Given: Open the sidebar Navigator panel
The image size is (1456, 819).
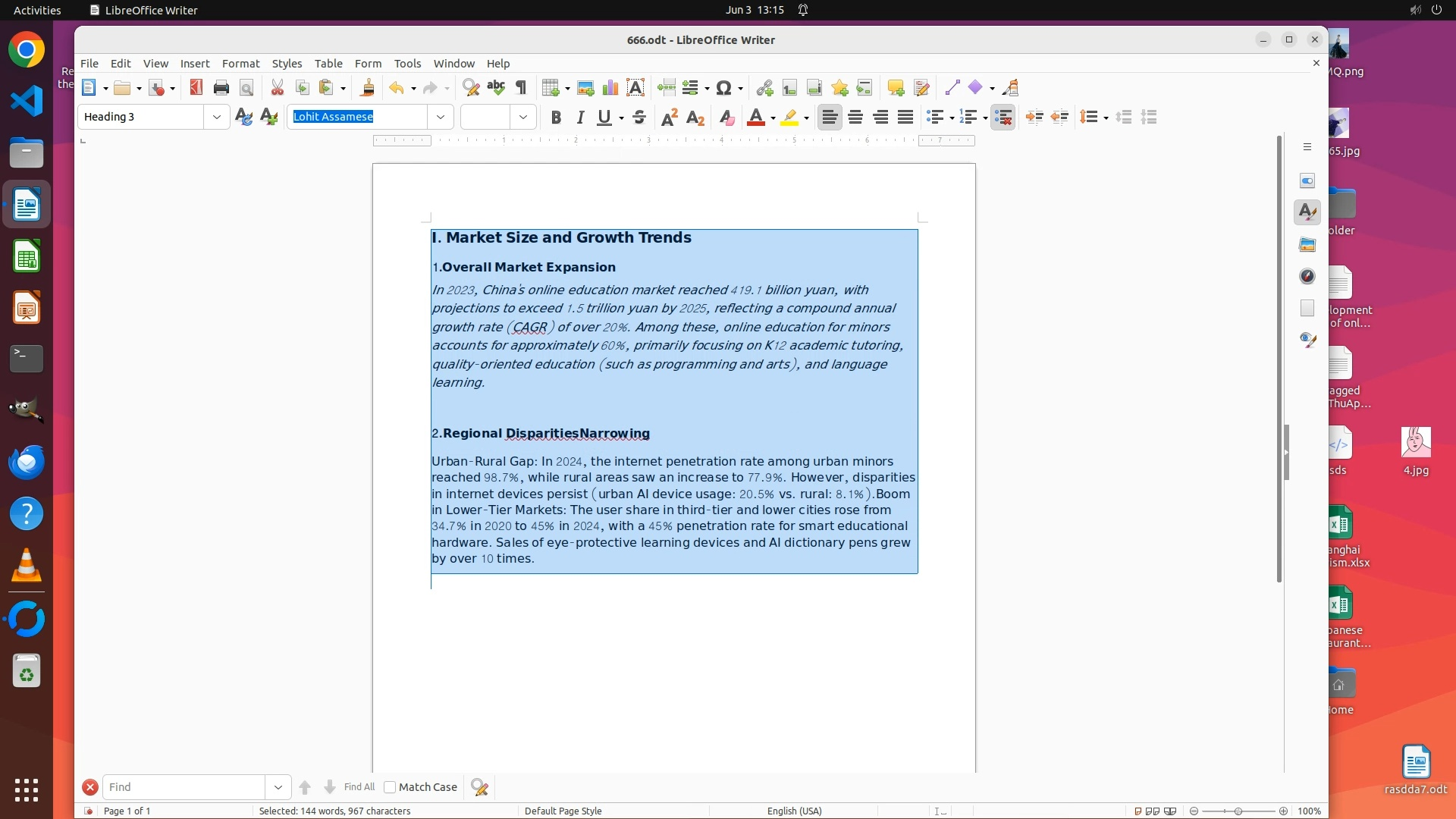Looking at the screenshot, I should (1307, 276).
